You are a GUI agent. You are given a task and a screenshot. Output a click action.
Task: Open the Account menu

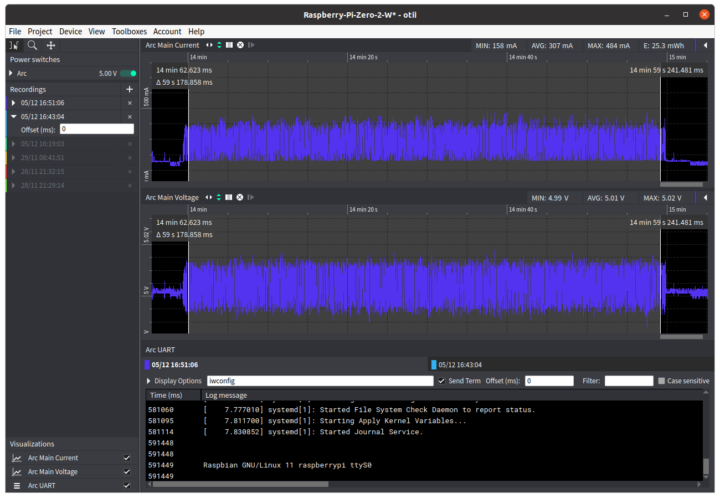pos(167,31)
